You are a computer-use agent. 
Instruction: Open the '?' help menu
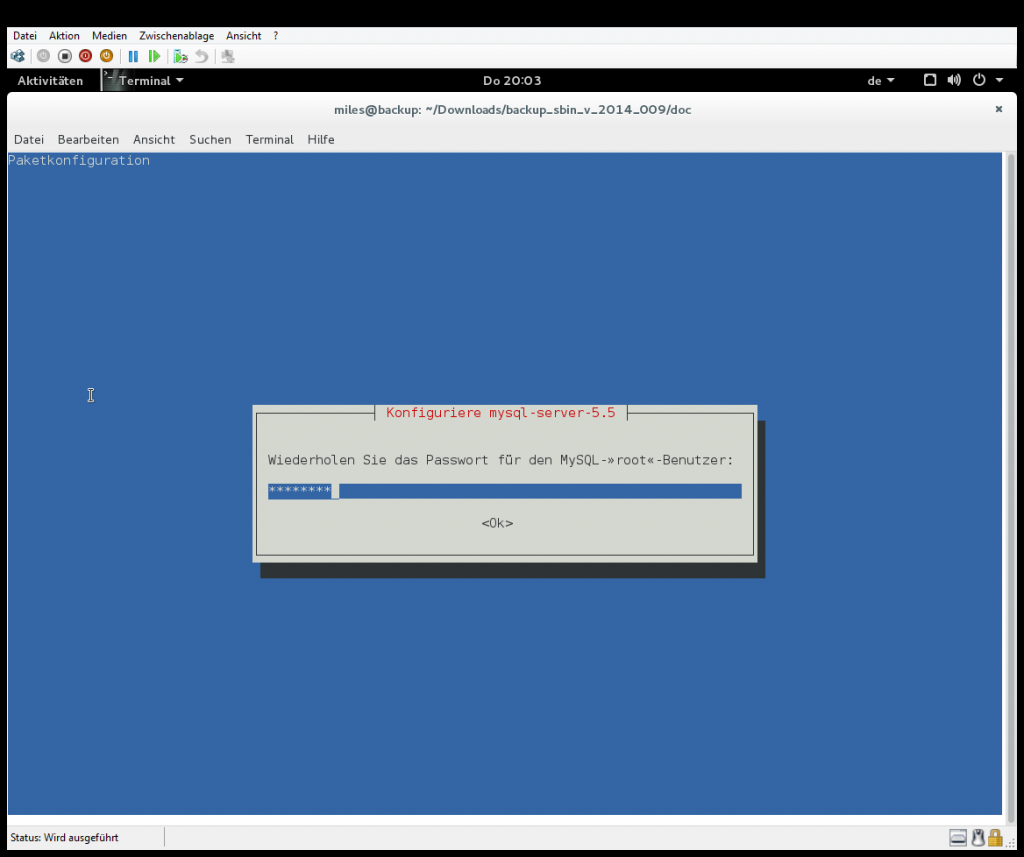coord(276,36)
